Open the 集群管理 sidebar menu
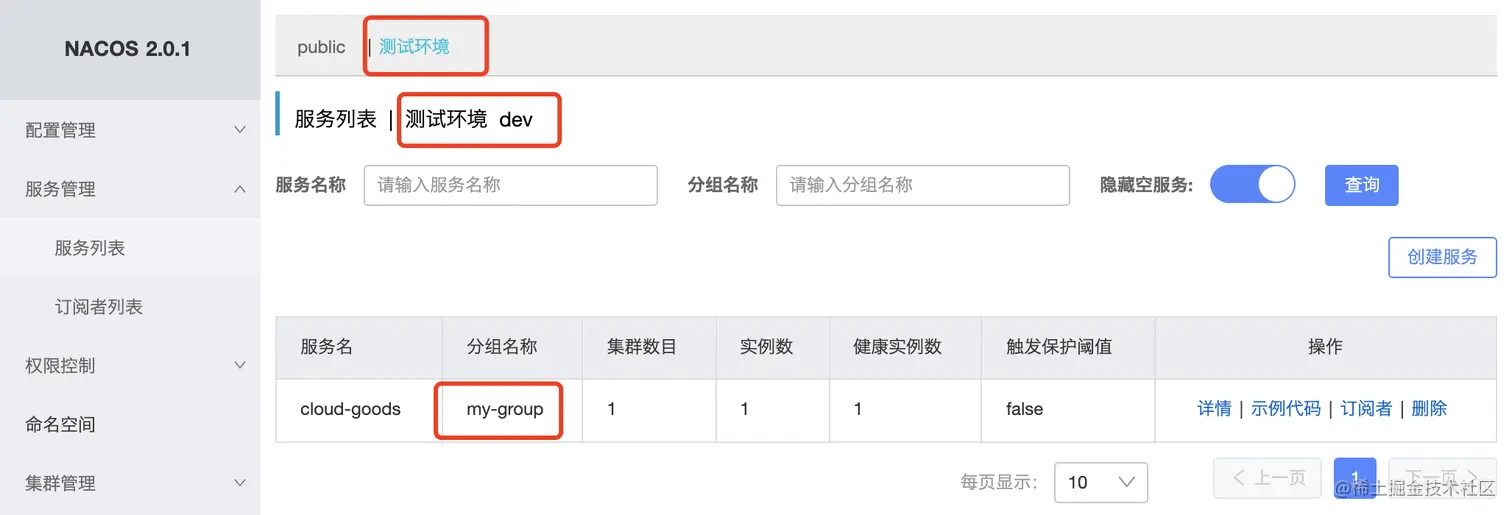 tap(130, 483)
